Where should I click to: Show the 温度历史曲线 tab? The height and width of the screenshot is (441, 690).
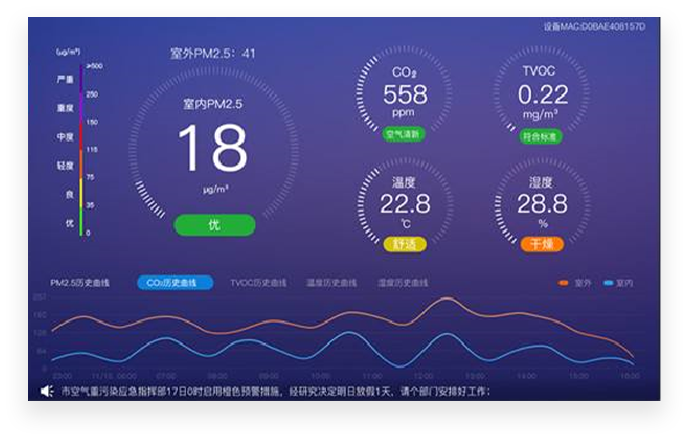pos(330,283)
